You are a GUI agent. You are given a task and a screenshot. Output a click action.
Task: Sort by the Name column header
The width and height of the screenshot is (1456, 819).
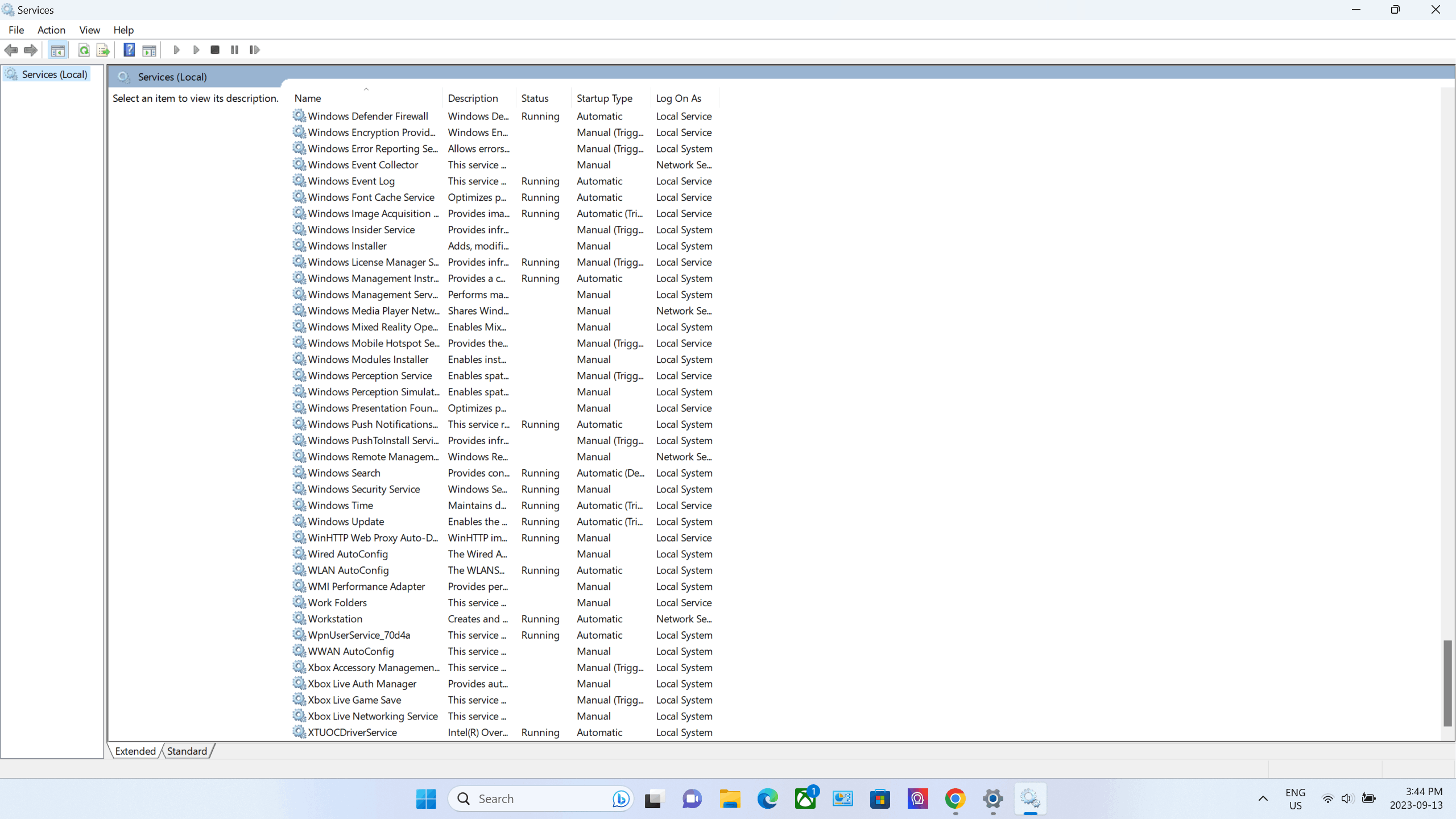[x=308, y=98]
